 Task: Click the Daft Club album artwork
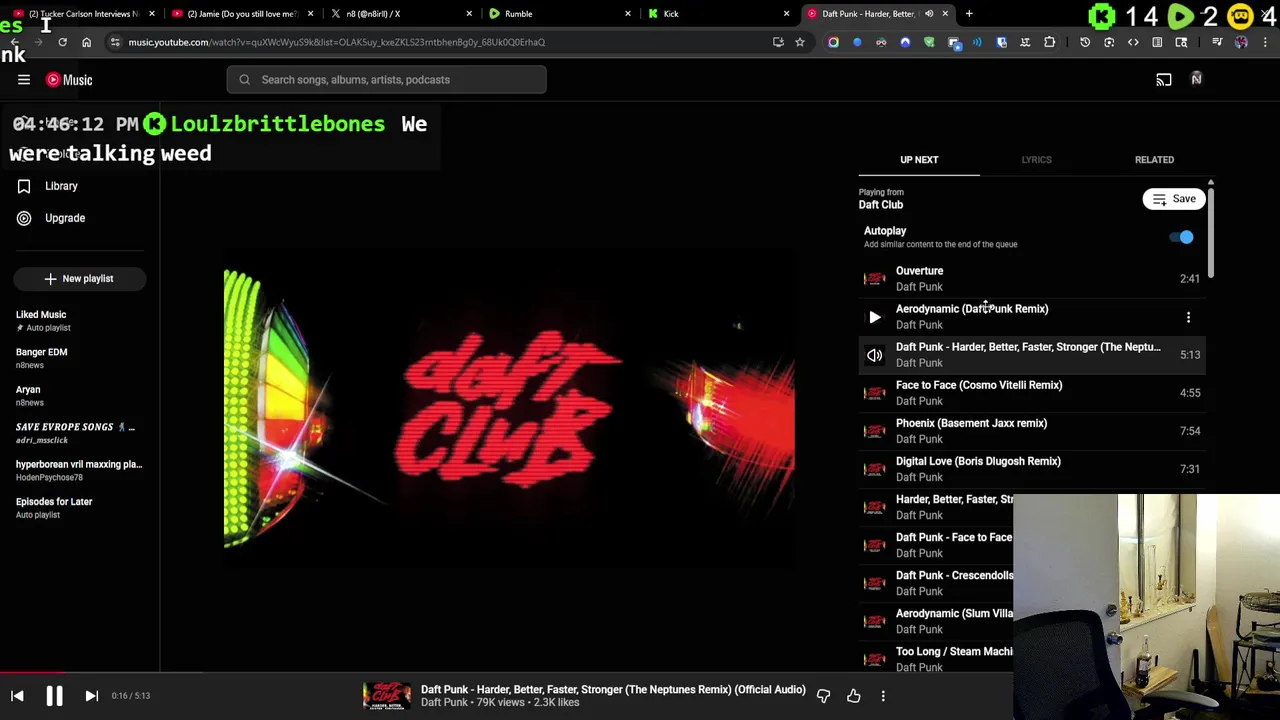tap(509, 409)
